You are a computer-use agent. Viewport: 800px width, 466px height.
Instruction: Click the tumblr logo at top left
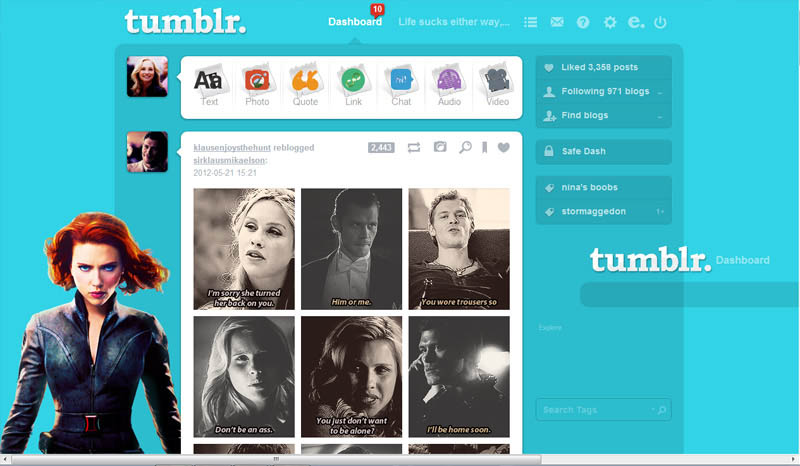tap(185, 22)
